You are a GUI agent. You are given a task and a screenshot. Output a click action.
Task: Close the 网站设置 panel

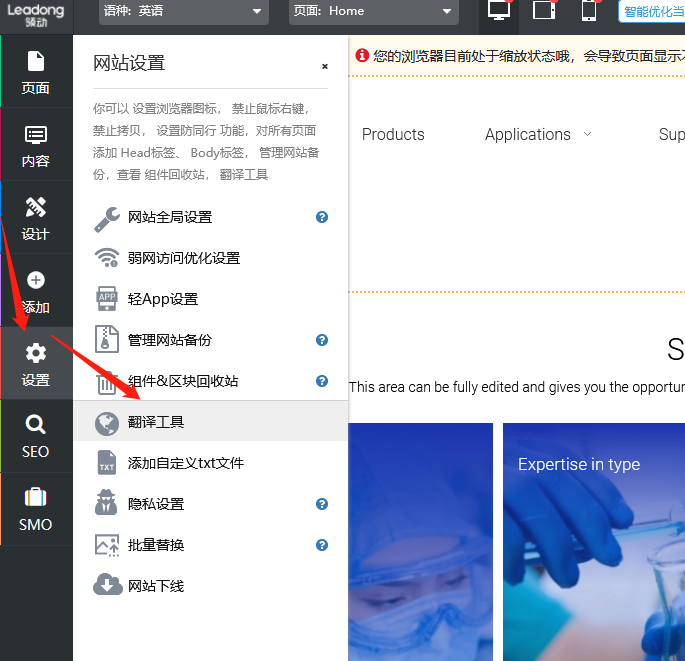click(x=325, y=66)
